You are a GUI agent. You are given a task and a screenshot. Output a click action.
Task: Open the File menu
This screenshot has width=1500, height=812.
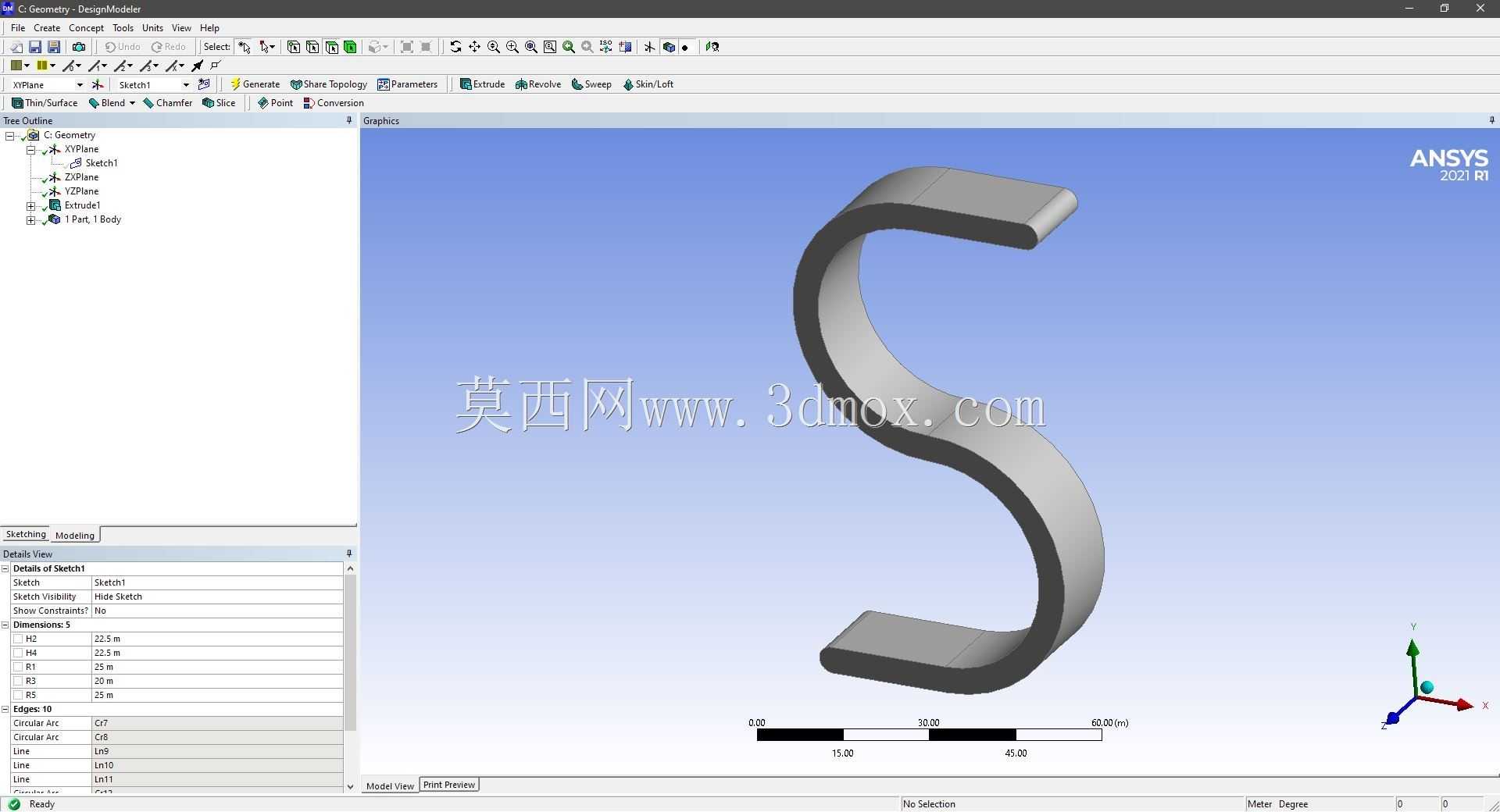pos(18,27)
